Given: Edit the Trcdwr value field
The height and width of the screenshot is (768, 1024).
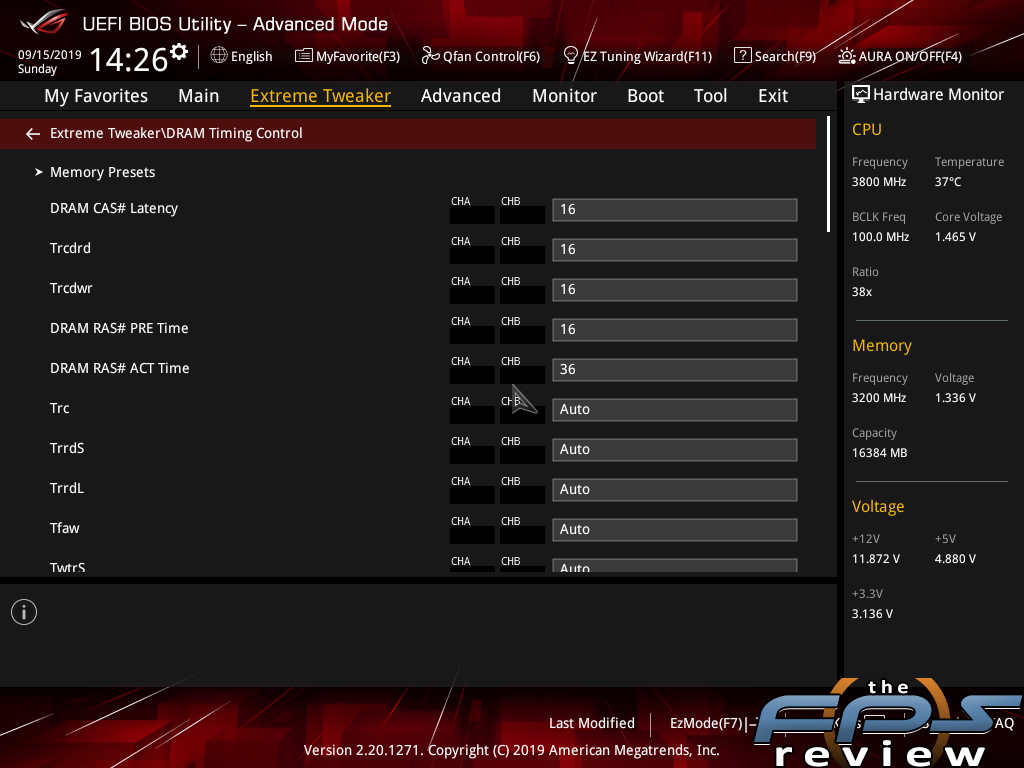Looking at the screenshot, I should click(x=675, y=289).
